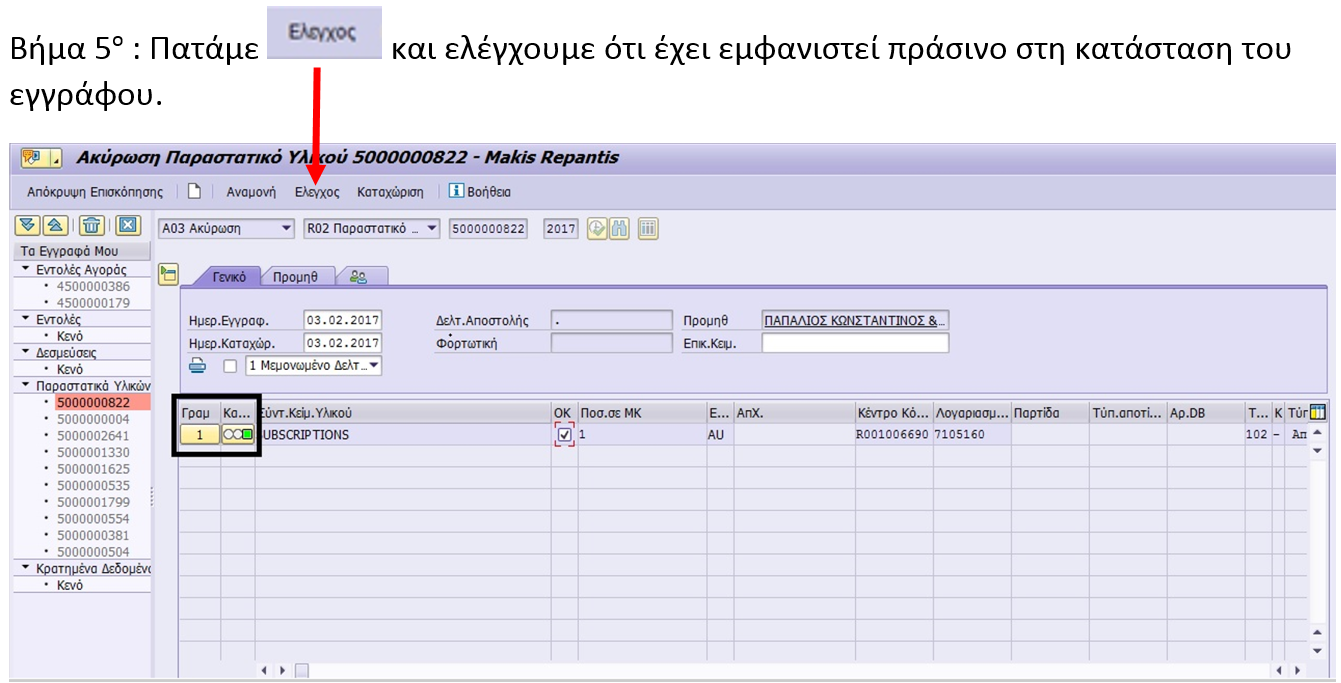Open vendor link ΠΑΠΑΛΙΟΣ ΚΩΝΣΤΑΝΤΙΝΟΣ

tap(854, 320)
